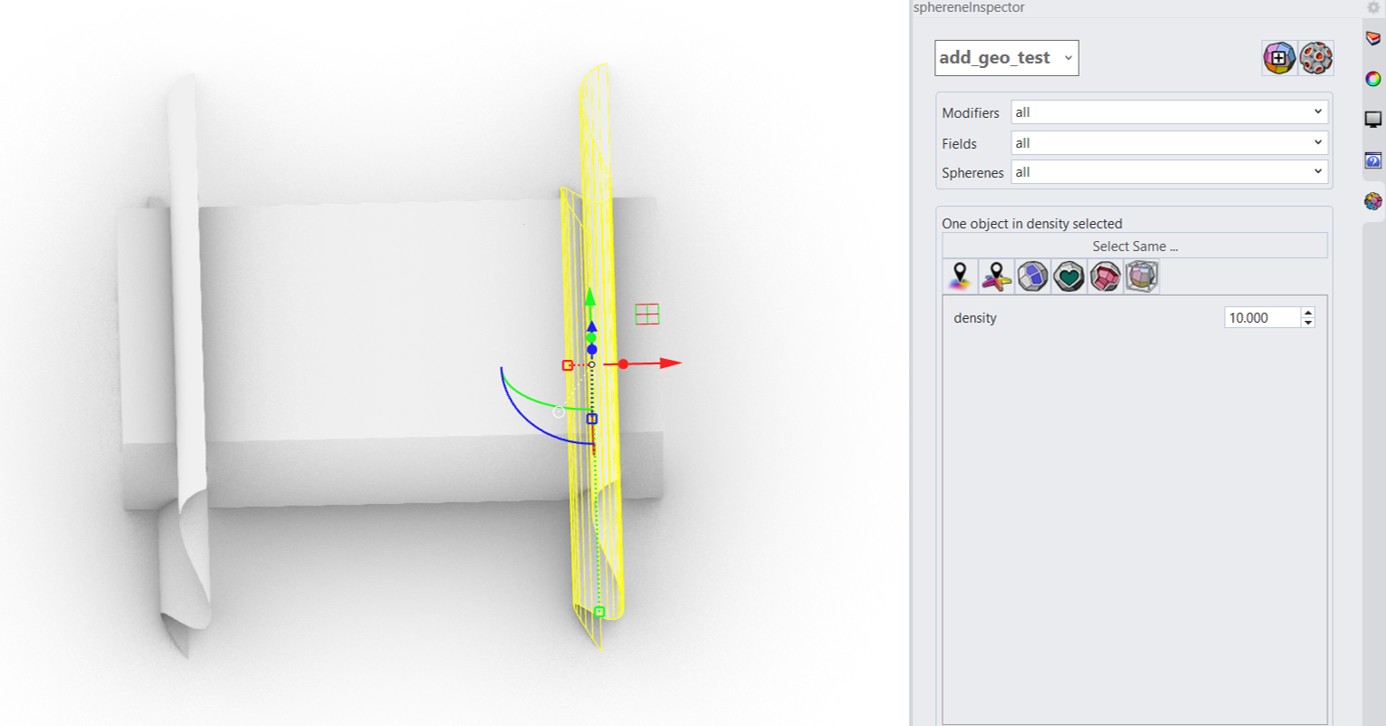The image size is (1386, 726).
Task: Open the color wheel panel tab
Action: pos(1373,79)
